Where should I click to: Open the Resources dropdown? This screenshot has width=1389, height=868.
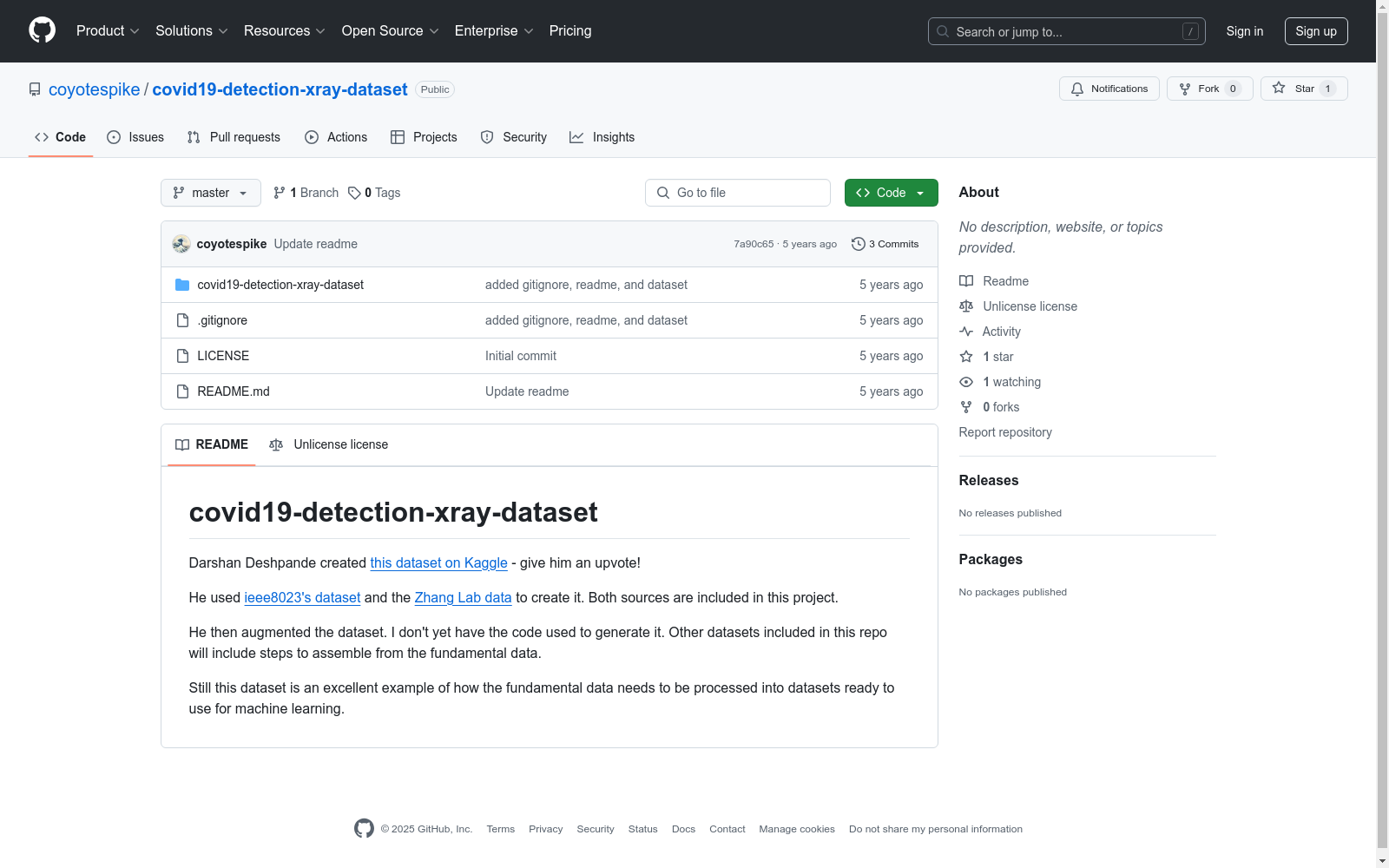(x=285, y=31)
